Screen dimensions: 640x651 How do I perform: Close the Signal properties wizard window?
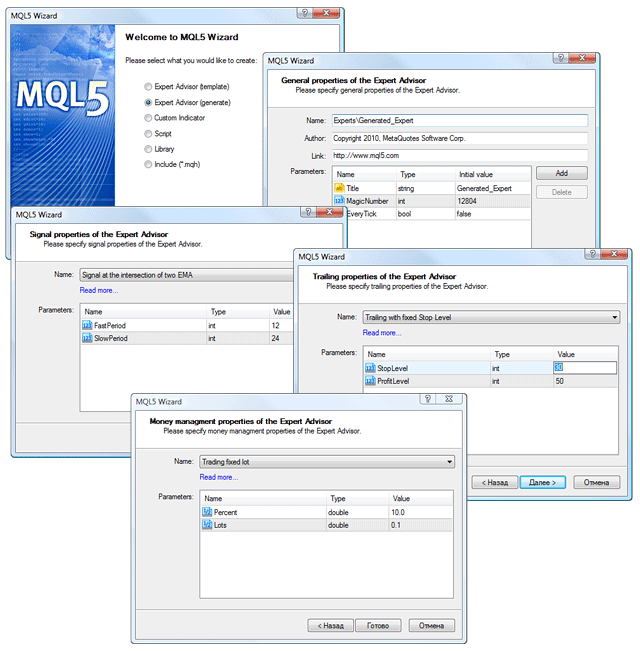(329, 212)
